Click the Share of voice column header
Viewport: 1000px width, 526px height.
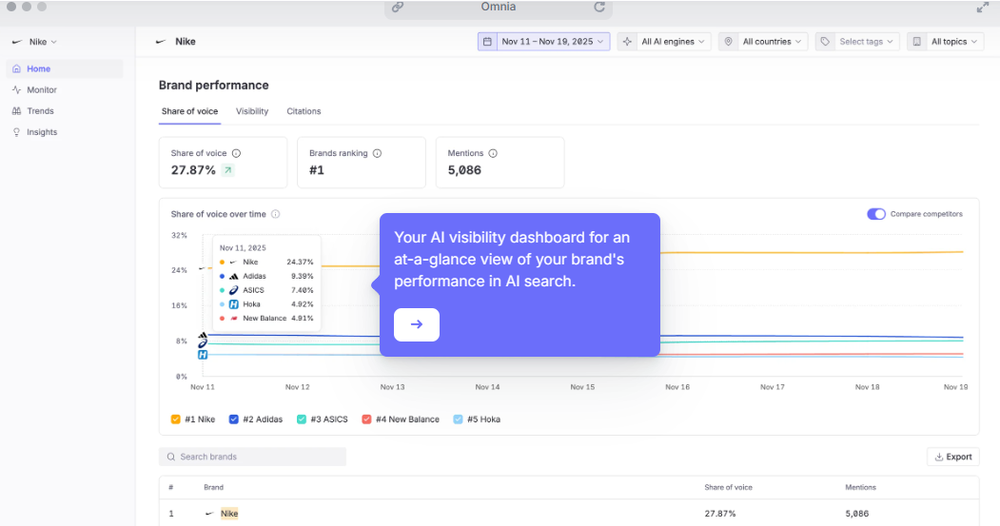(x=728, y=487)
